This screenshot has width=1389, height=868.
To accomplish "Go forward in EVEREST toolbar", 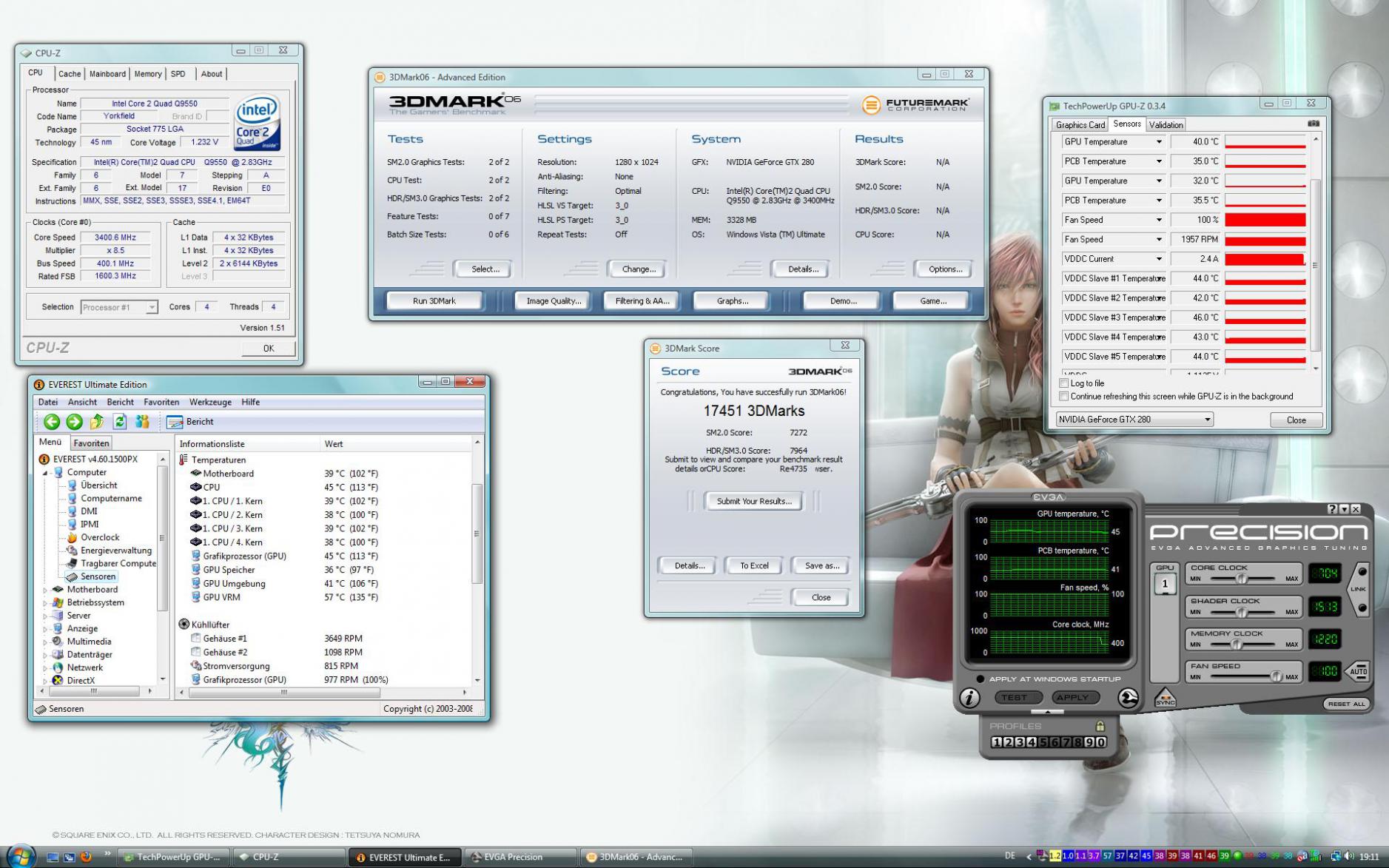I will tap(74, 422).
